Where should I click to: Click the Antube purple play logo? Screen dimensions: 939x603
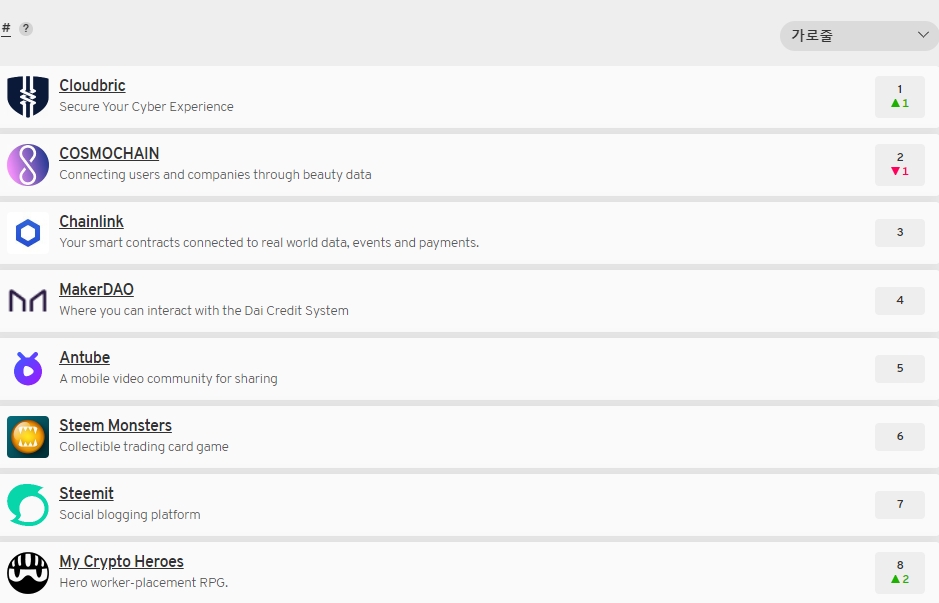point(28,369)
